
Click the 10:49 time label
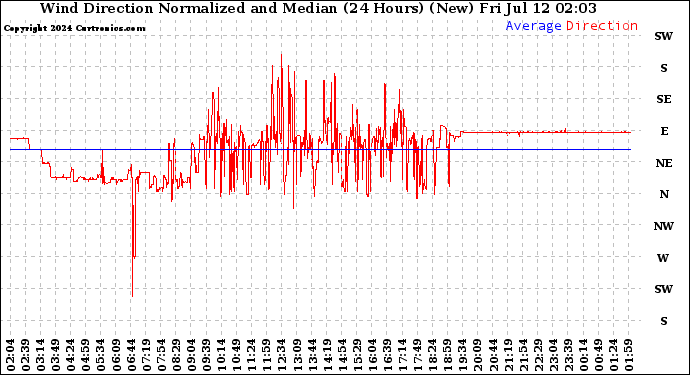[236, 355]
